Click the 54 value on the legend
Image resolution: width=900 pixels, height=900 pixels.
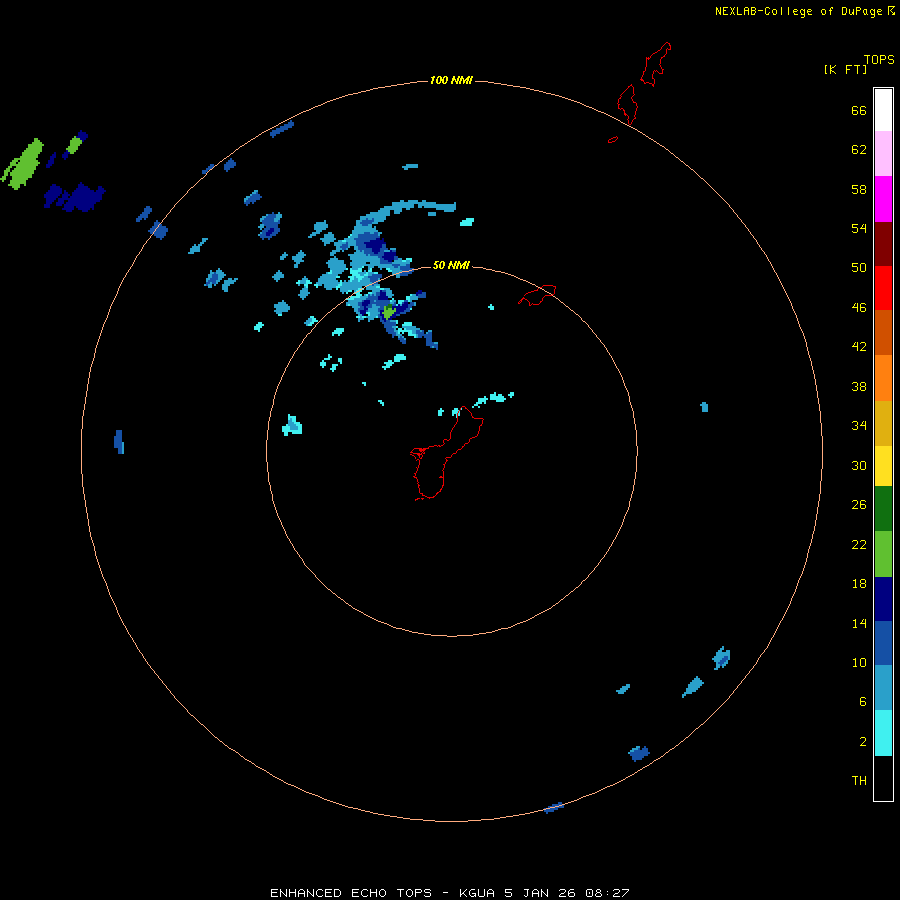pos(859,228)
